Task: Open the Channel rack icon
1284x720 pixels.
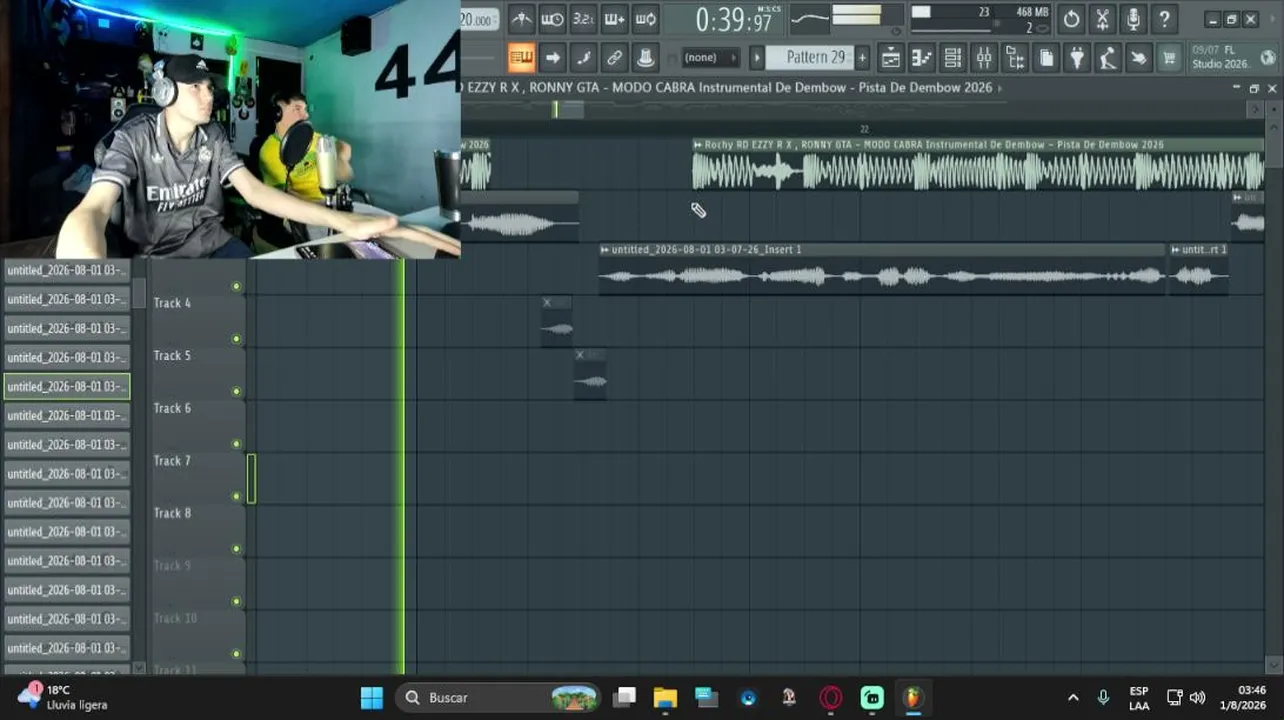Action: [952, 58]
